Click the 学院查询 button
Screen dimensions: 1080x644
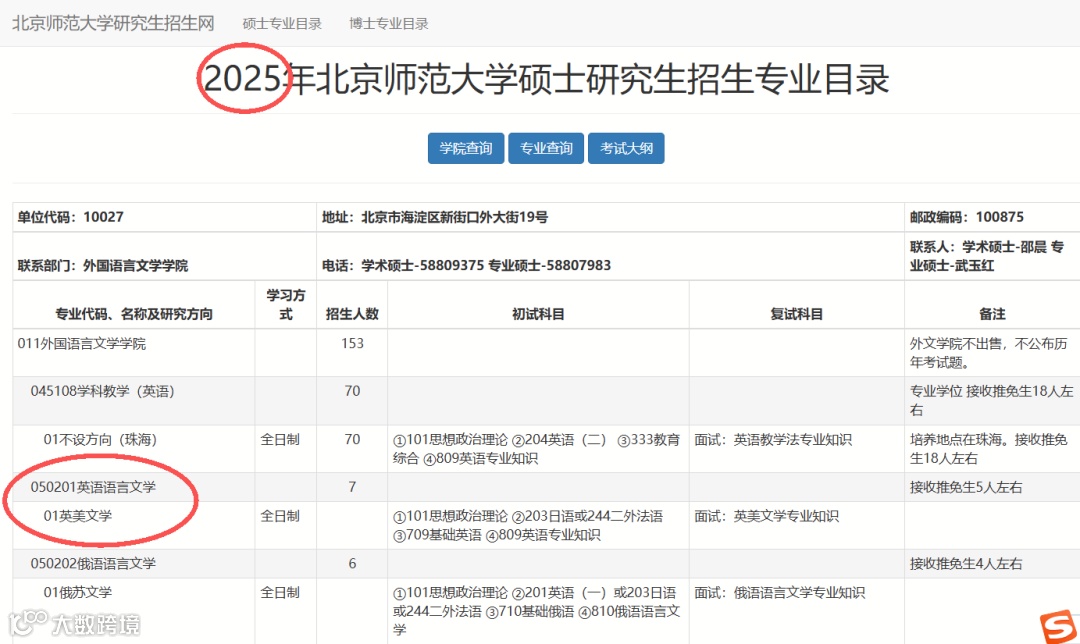[466, 148]
